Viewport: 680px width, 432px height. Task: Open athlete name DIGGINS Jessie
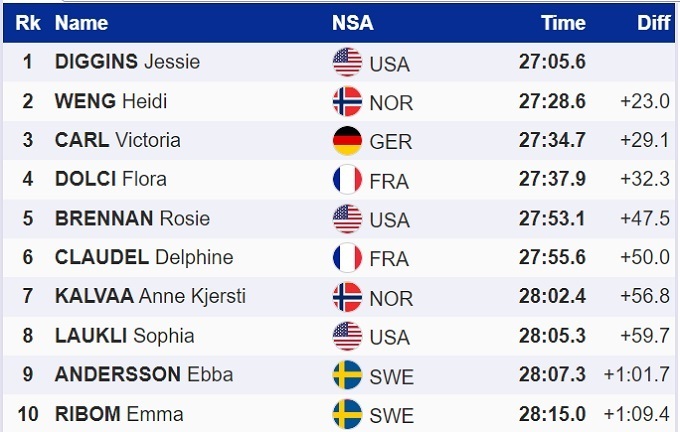coord(127,62)
